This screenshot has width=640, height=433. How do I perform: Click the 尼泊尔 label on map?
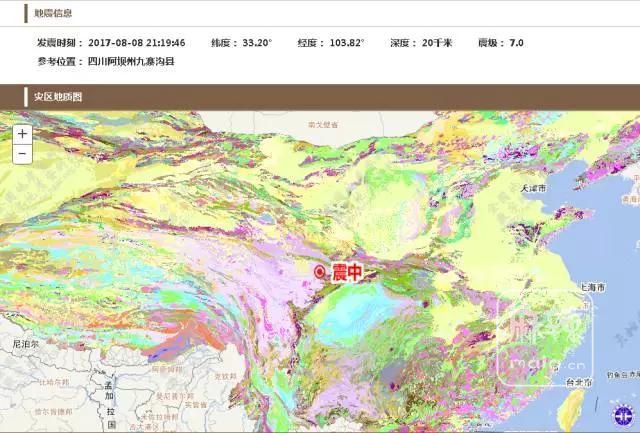(x=24, y=343)
